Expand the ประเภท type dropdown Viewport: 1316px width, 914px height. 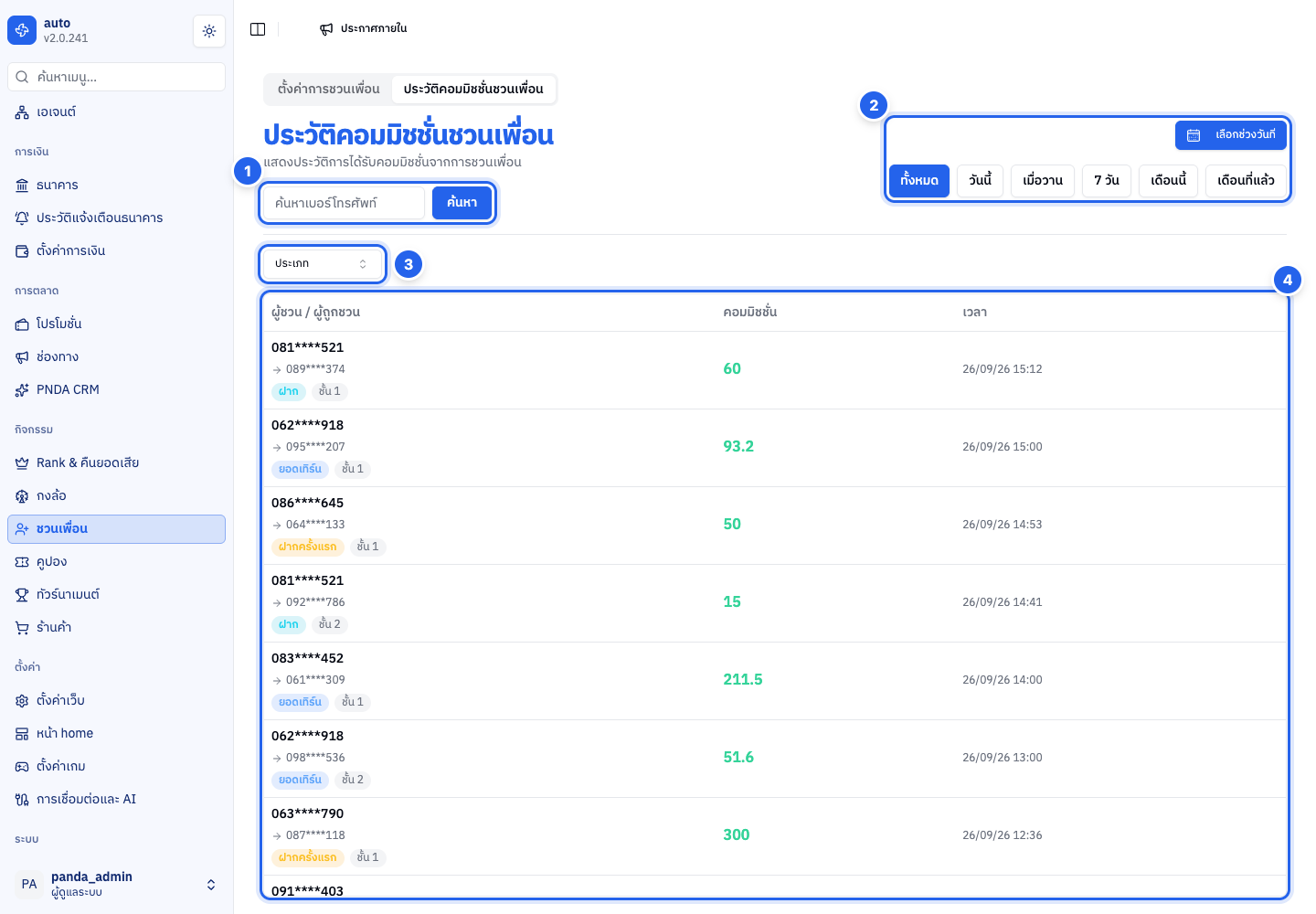(x=322, y=264)
